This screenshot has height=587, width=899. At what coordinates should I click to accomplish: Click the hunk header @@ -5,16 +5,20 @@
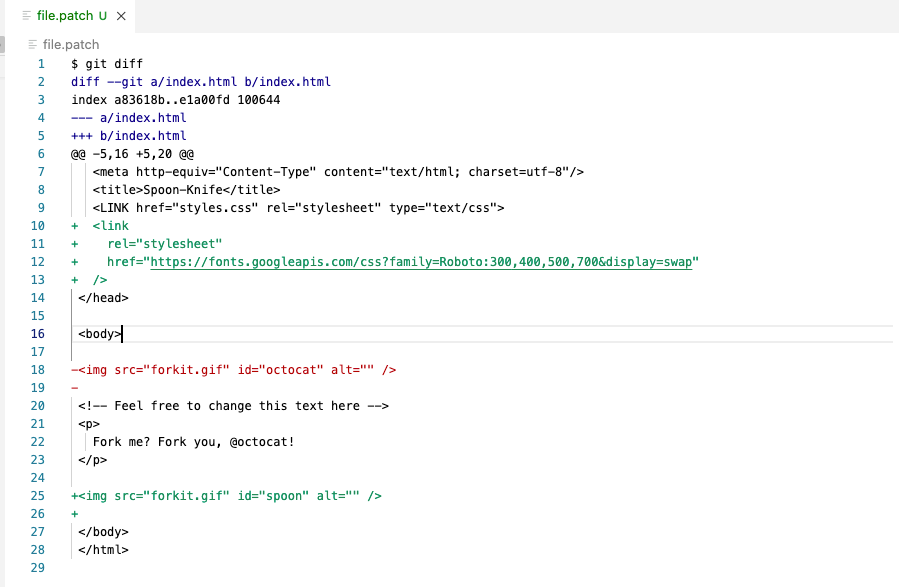pyautogui.click(x=132, y=154)
